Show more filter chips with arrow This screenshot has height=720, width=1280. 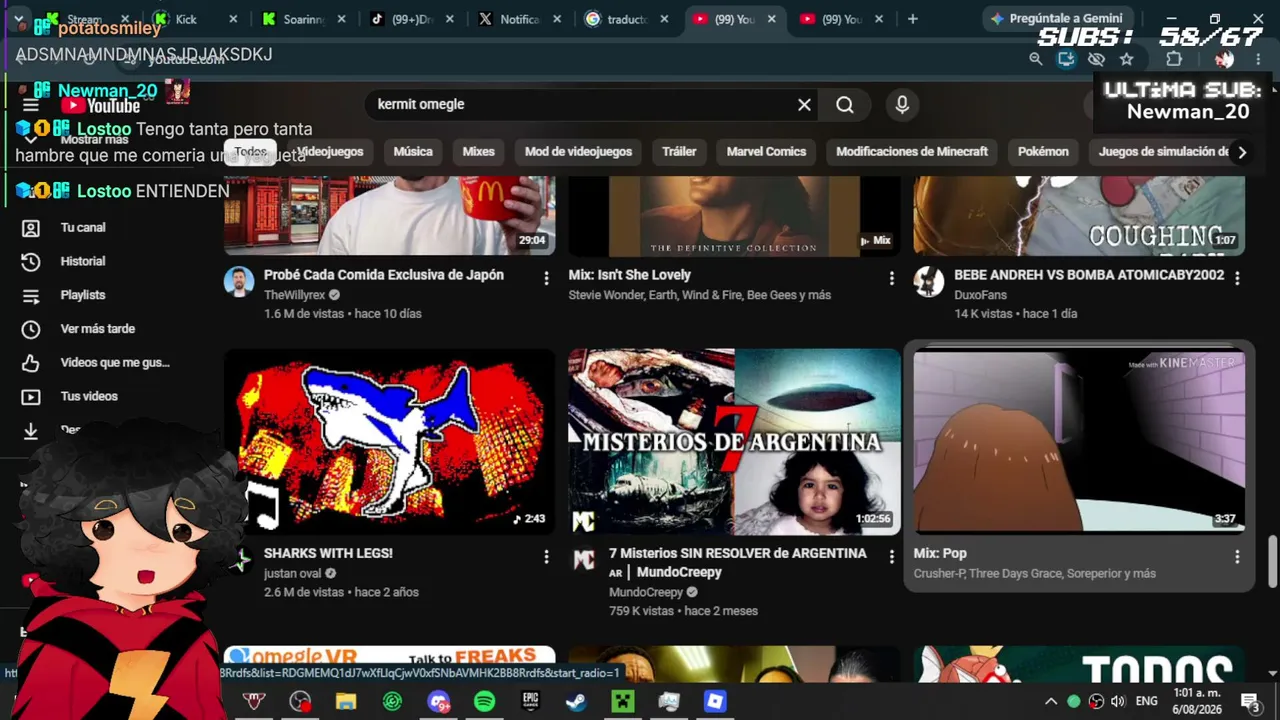click(x=1242, y=152)
